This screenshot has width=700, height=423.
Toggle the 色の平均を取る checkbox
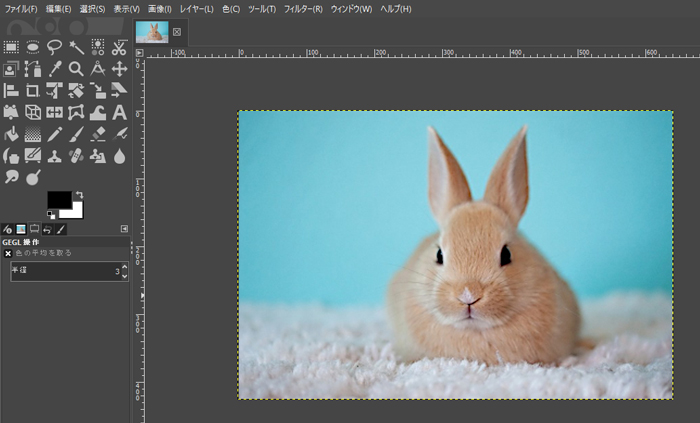8,254
